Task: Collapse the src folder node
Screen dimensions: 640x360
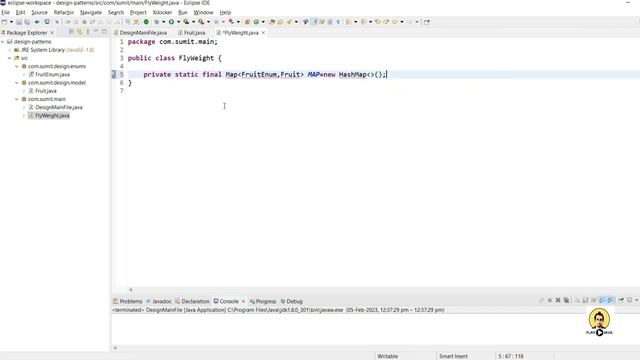Action: click(x=10, y=58)
